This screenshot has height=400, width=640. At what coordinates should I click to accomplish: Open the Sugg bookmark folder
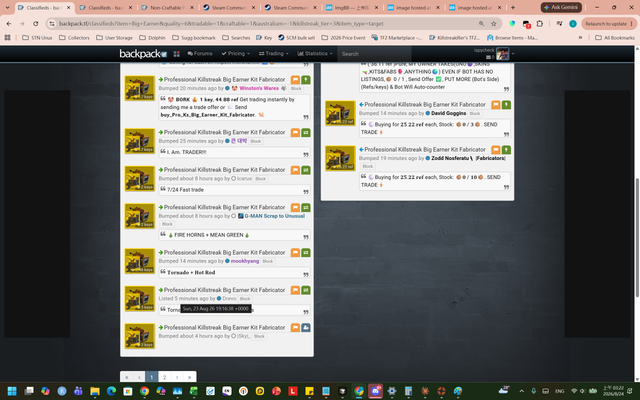click(194, 38)
